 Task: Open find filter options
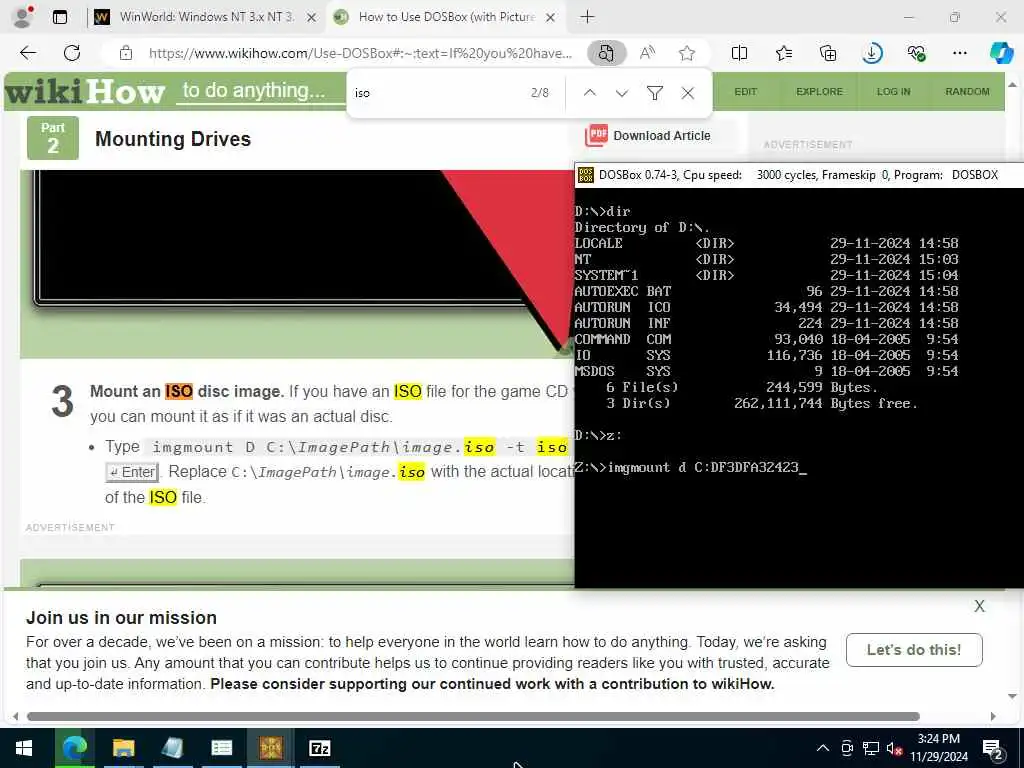(654, 93)
